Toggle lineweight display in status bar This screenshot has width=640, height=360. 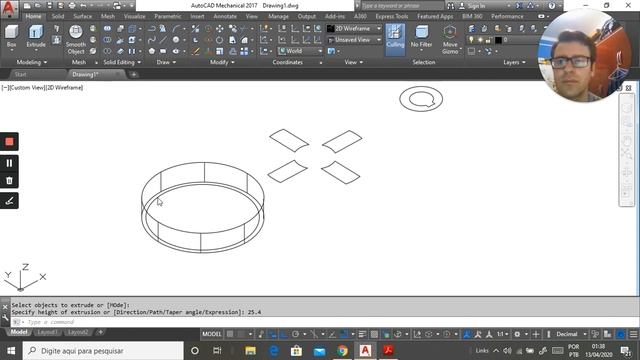(362, 334)
